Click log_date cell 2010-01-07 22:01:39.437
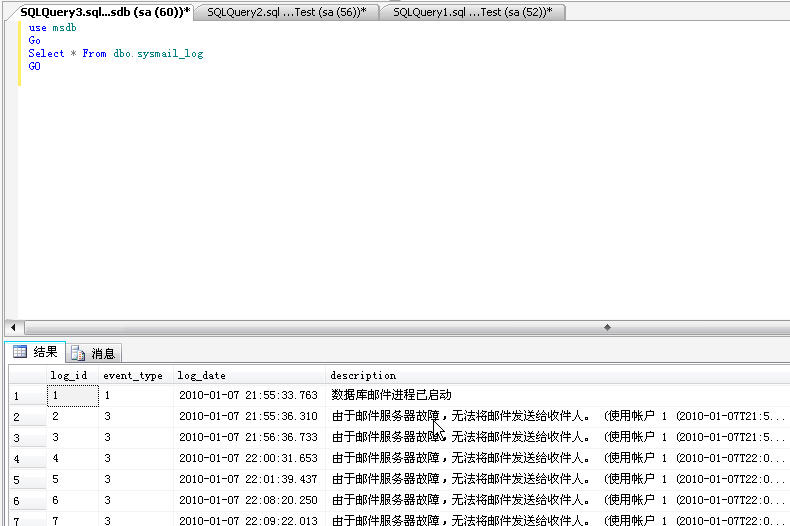The width and height of the screenshot is (790, 526). (249, 480)
